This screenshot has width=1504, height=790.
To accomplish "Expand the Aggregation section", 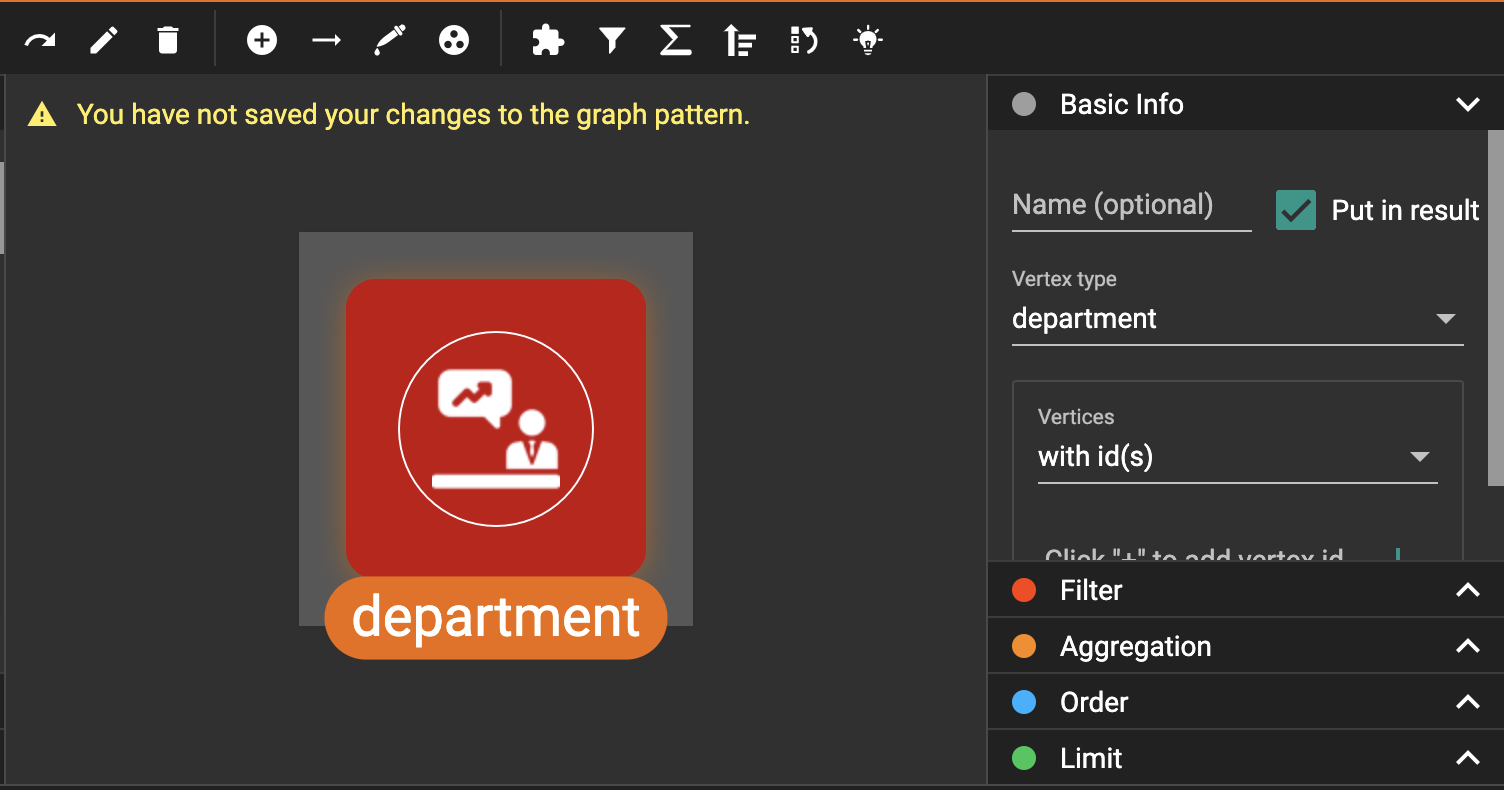I will (x=1467, y=646).
